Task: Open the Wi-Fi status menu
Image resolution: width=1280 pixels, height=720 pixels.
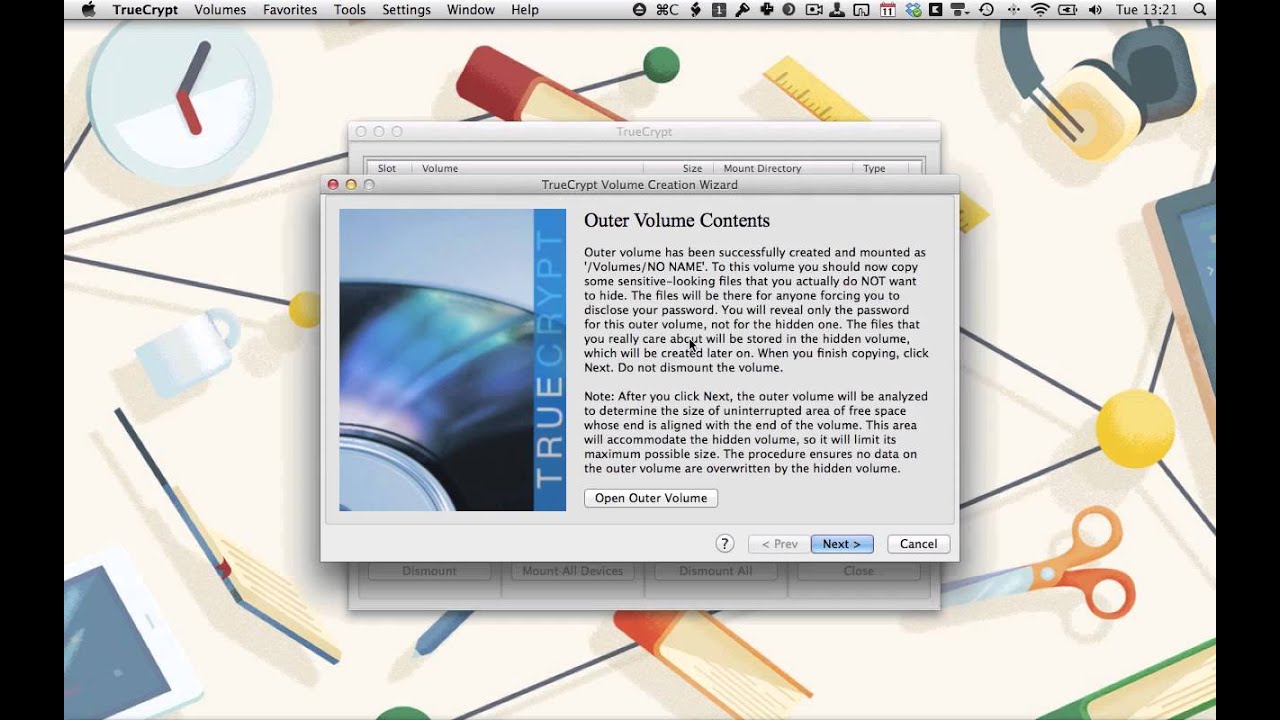Action: click(x=1041, y=10)
